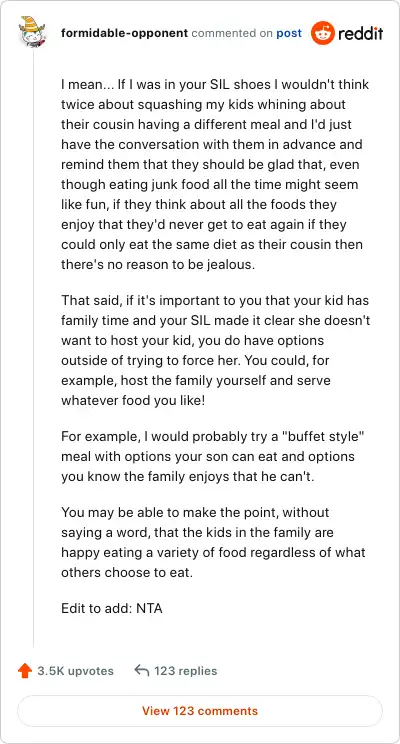The width and height of the screenshot is (400, 744).
Task: Open formidable-opponent's avatar image
Action: coord(32,31)
